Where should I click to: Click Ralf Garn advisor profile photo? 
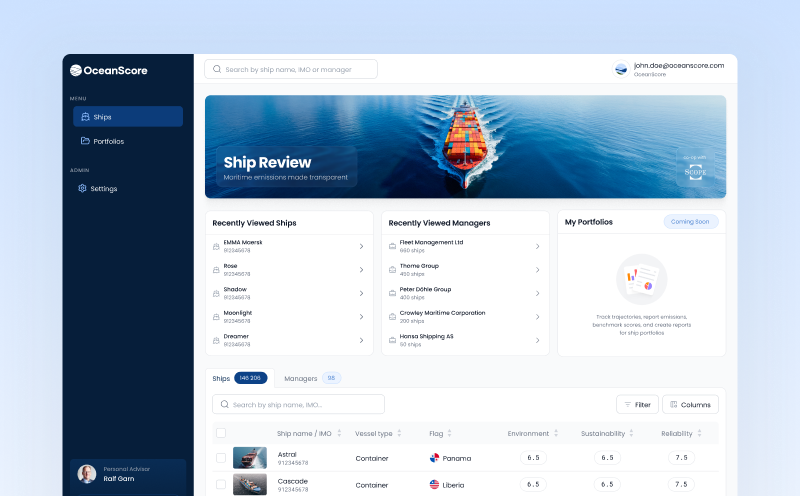pos(88,474)
